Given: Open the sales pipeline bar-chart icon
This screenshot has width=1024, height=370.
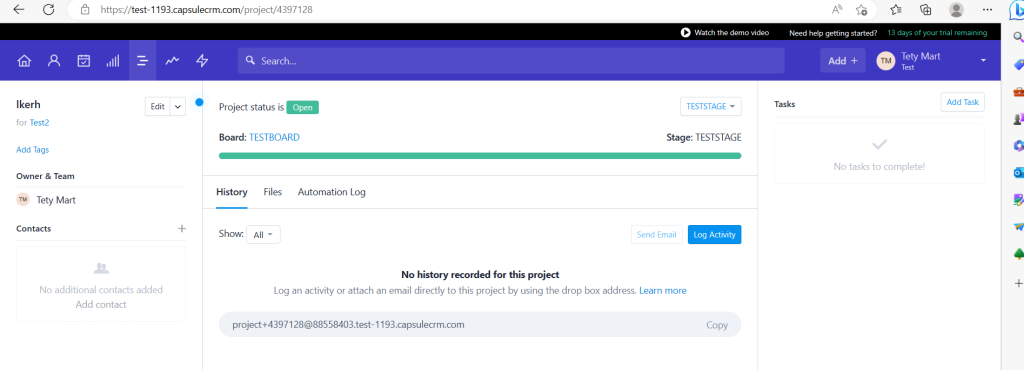Looking at the screenshot, I should pyautogui.click(x=113, y=61).
